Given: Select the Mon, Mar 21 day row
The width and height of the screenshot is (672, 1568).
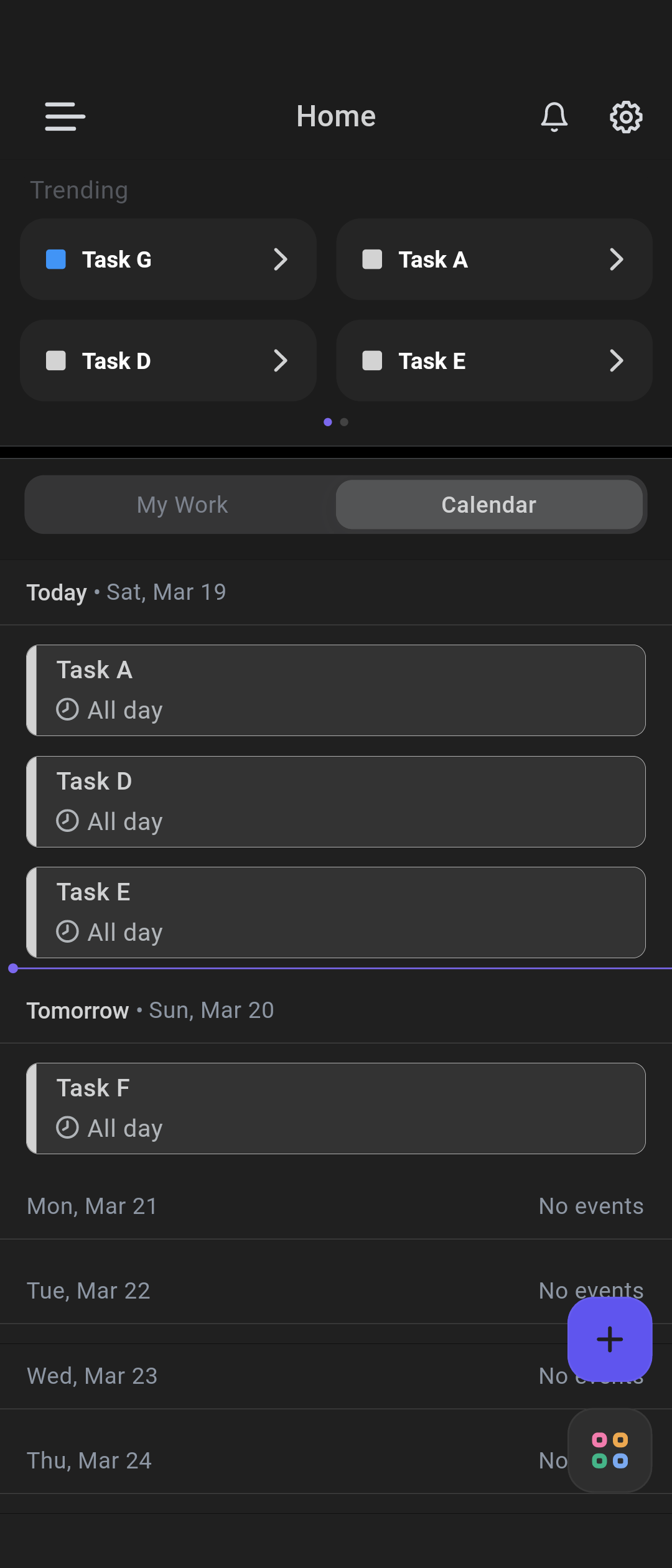Looking at the screenshot, I should click(x=336, y=1206).
